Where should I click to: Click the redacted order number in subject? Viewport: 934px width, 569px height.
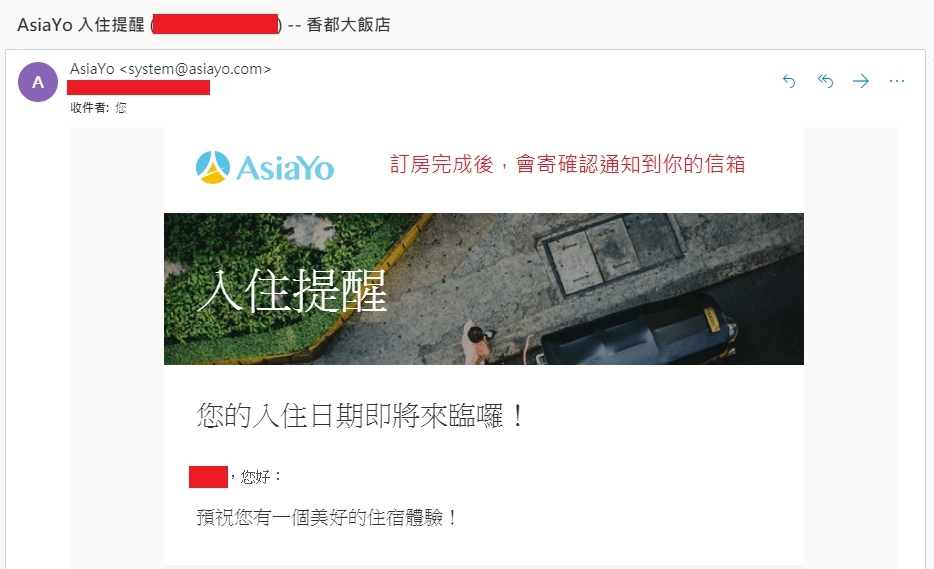(x=216, y=24)
